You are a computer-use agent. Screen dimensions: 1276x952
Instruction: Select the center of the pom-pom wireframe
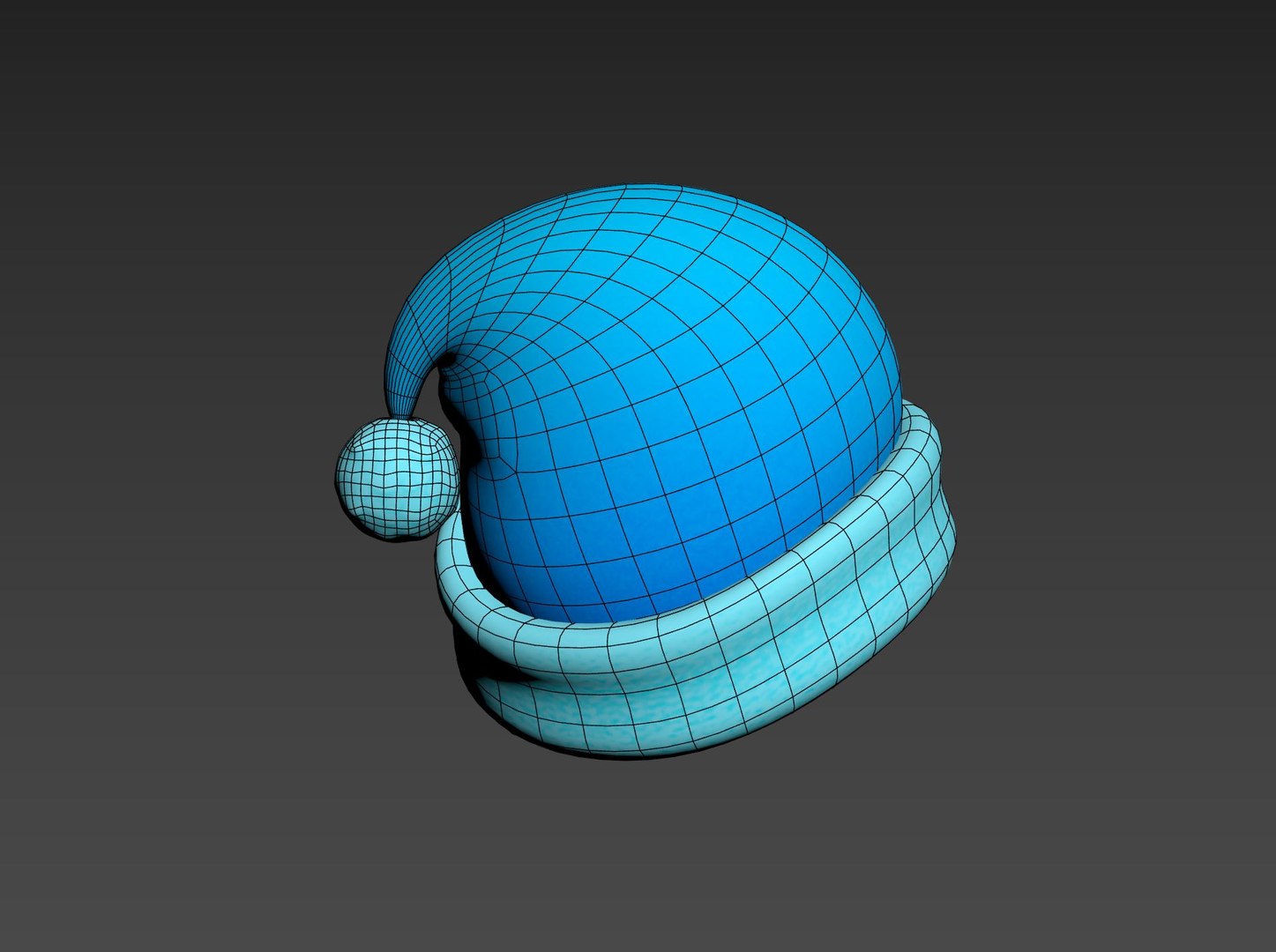pos(396,477)
